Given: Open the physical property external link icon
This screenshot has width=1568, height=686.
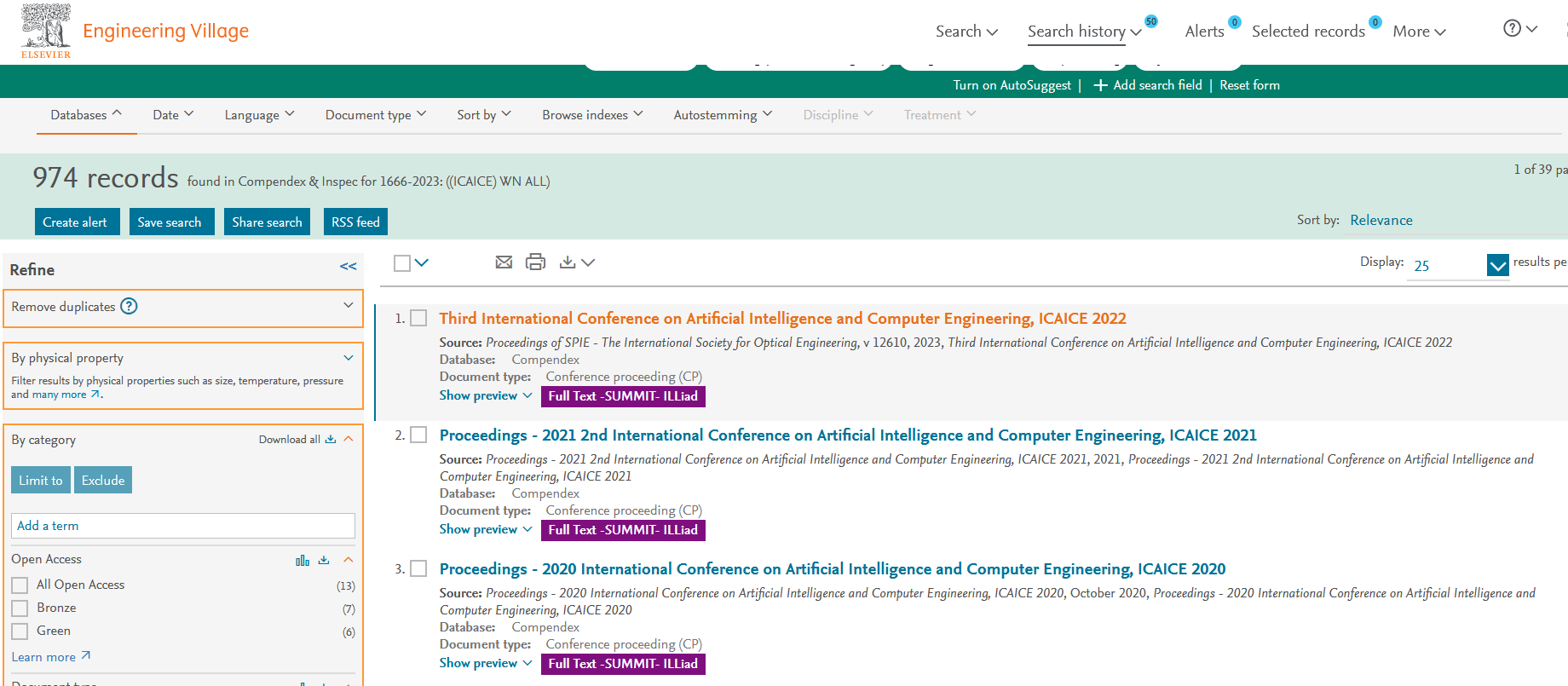Looking at the screenshot, I should click(96, 395).
